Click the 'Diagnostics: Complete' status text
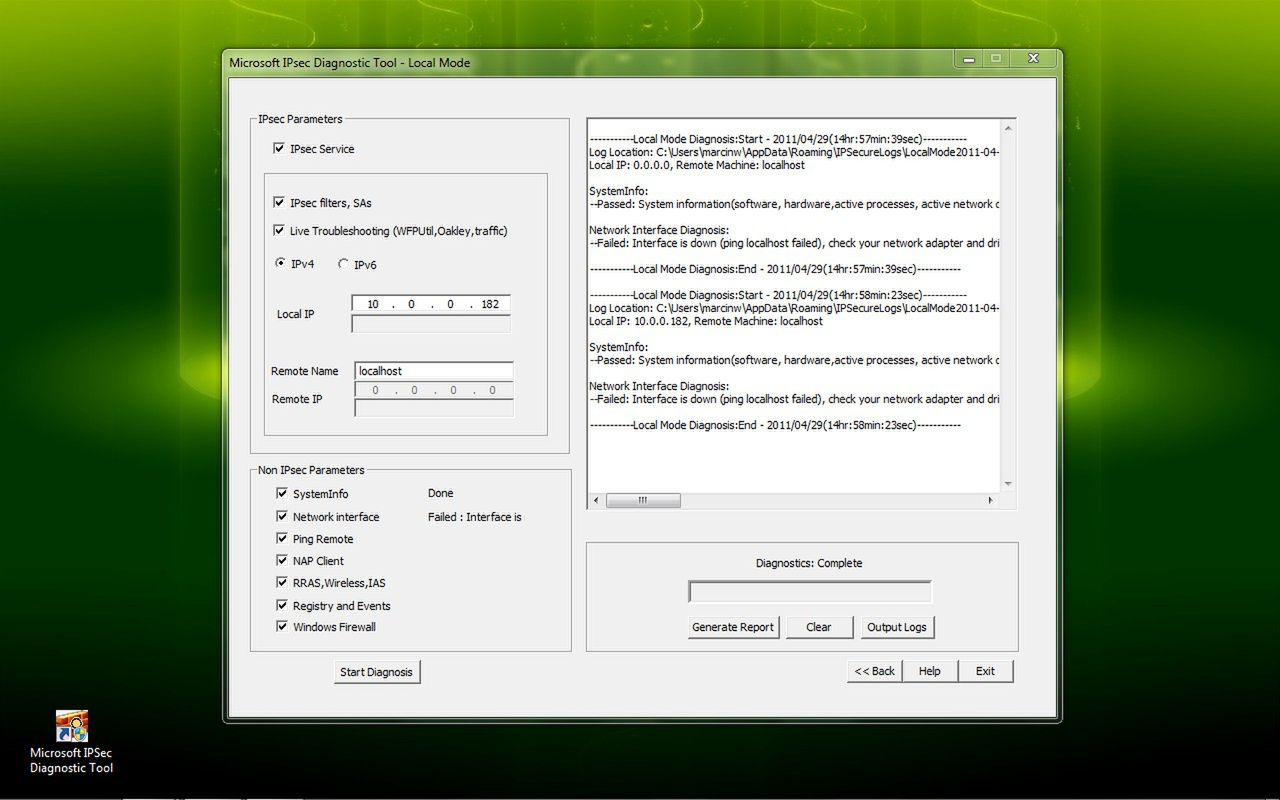Screen dimensions: 1280x800 (809, 563)
